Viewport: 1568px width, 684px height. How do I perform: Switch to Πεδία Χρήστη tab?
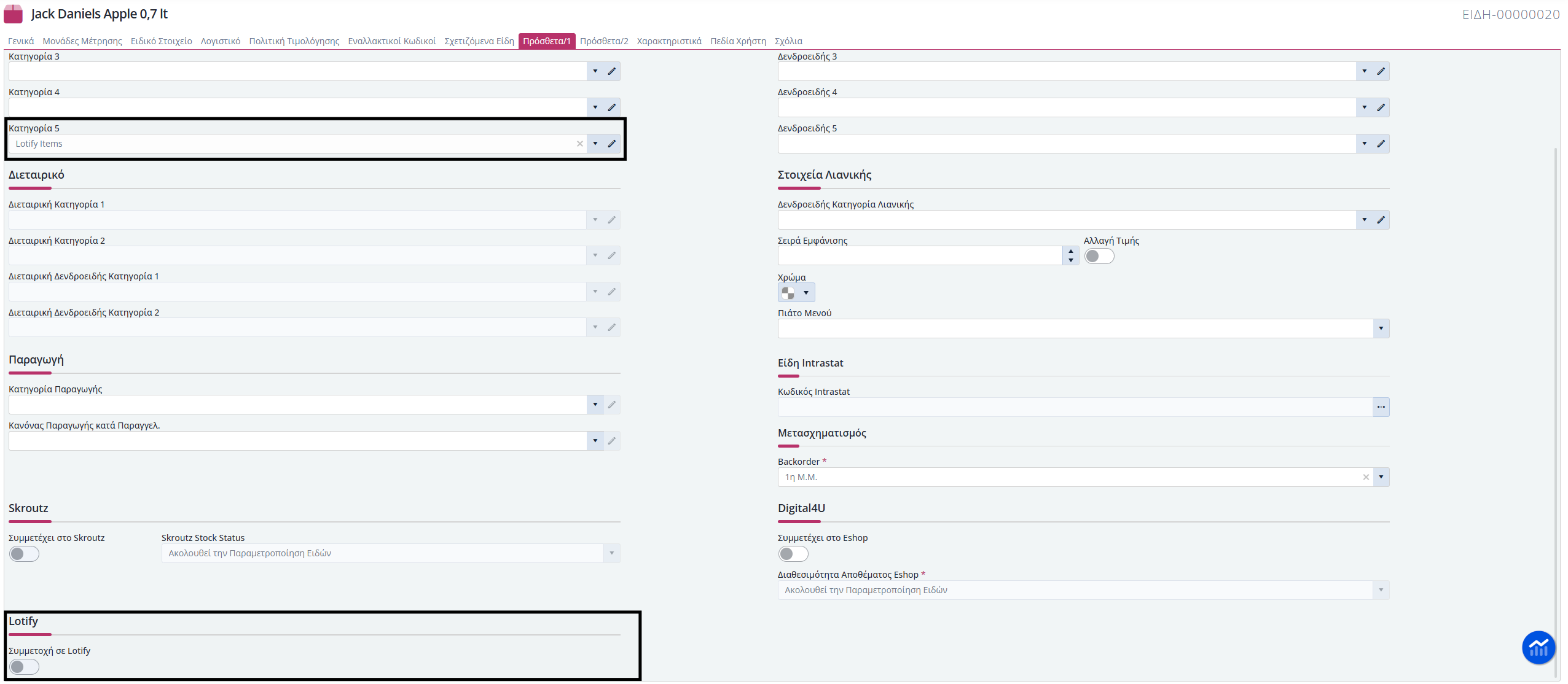[x=739, y=41]
